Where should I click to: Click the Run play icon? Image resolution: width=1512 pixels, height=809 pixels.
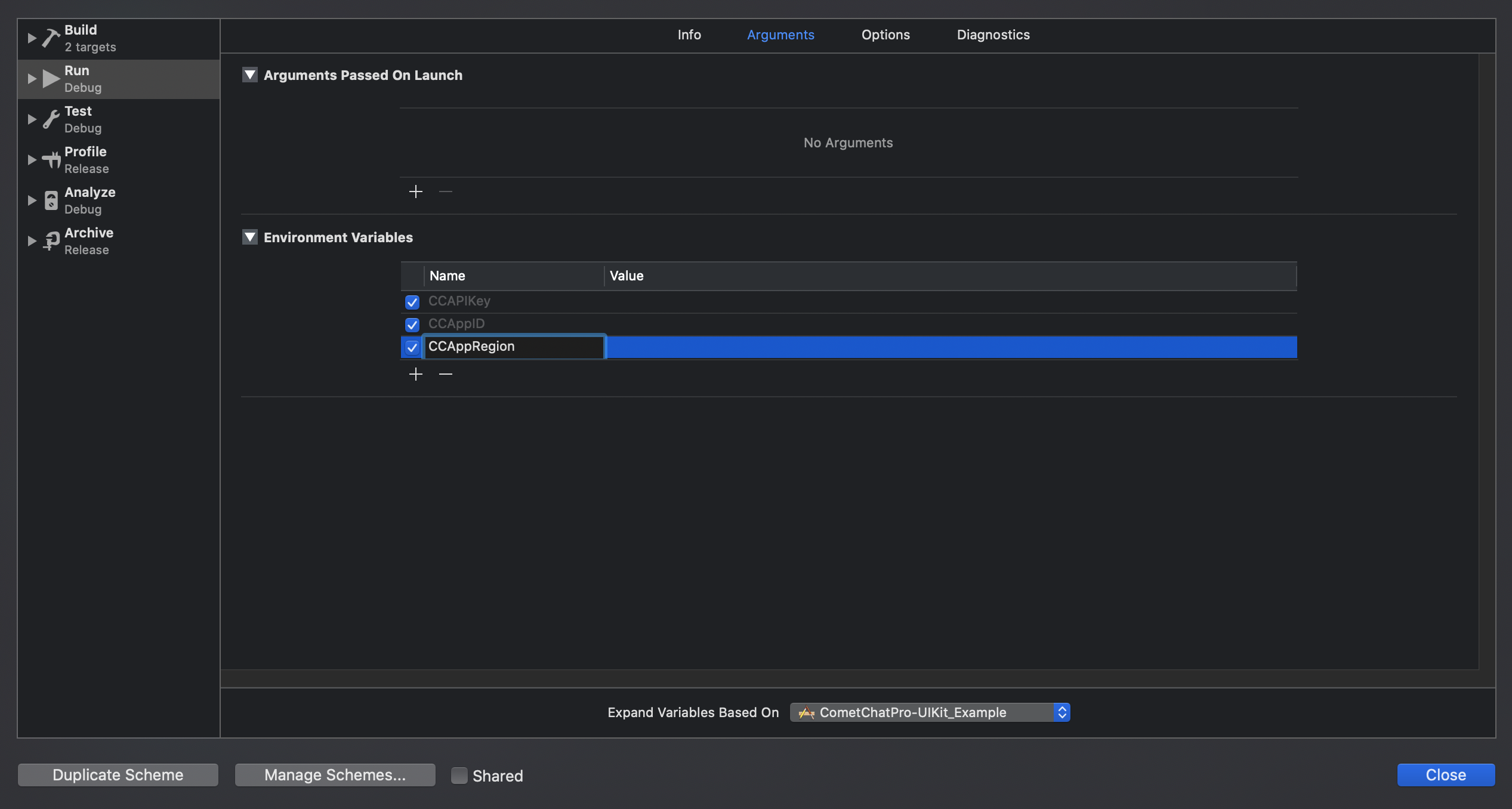coord(51,79)
